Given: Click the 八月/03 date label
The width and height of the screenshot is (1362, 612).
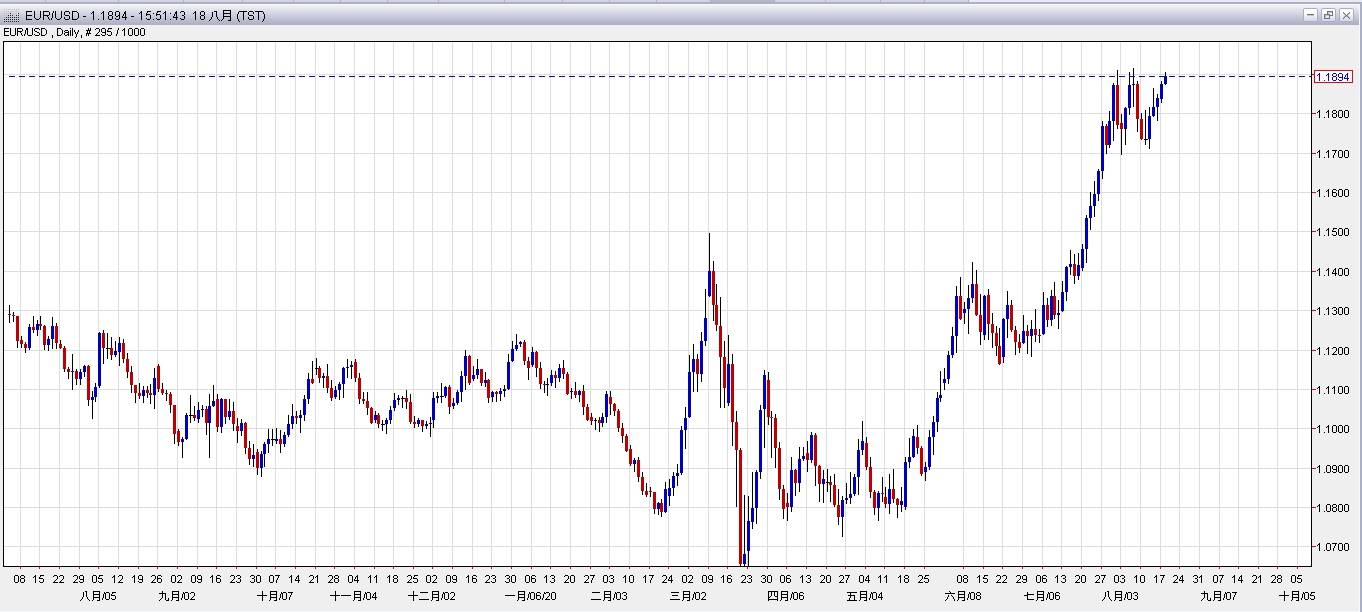Looking at the screenshot, I should (1119, 596).
